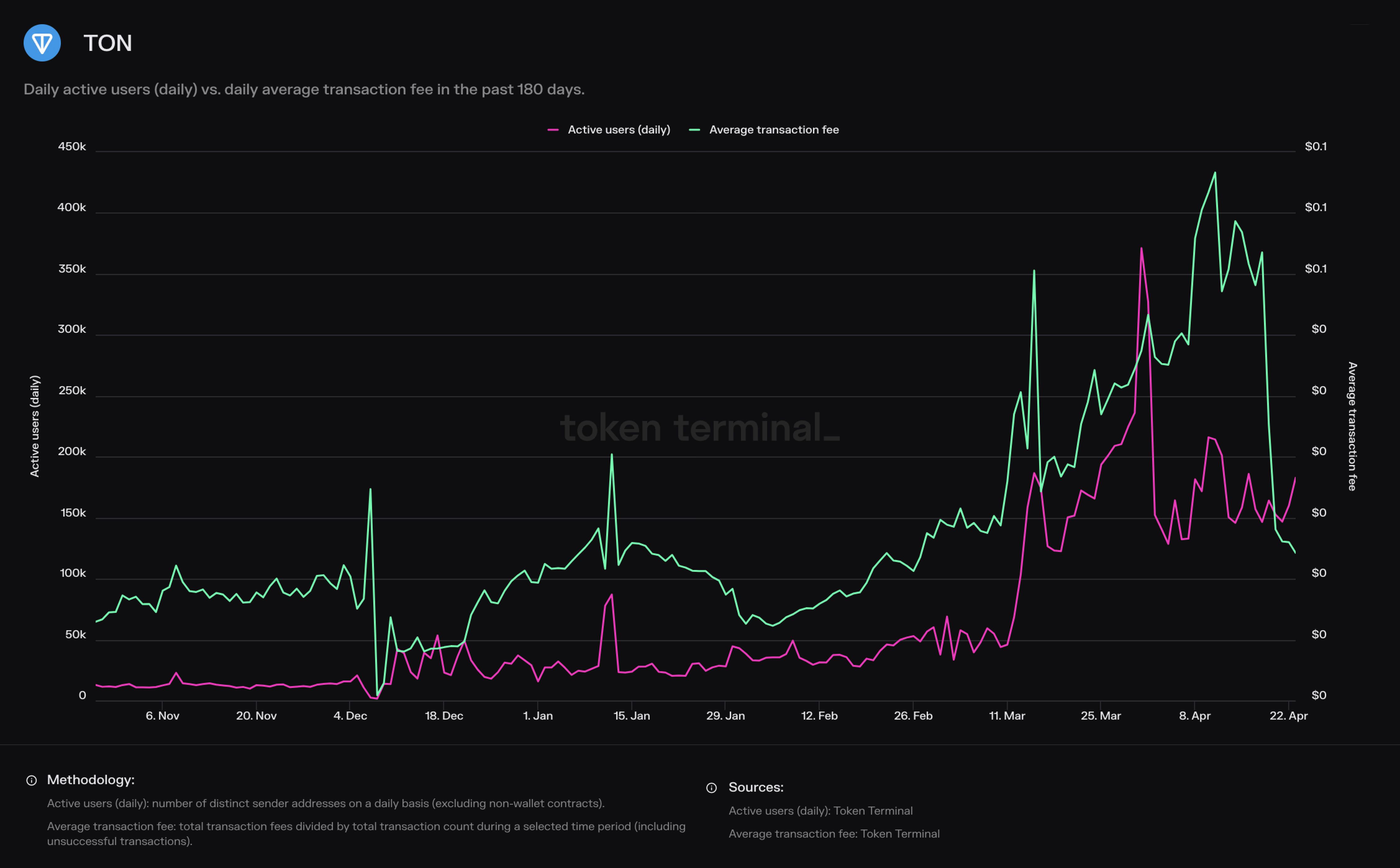Click the chart subtitle about 180 days
This screenshot has width=1400, height=868.
coord(304,89)
